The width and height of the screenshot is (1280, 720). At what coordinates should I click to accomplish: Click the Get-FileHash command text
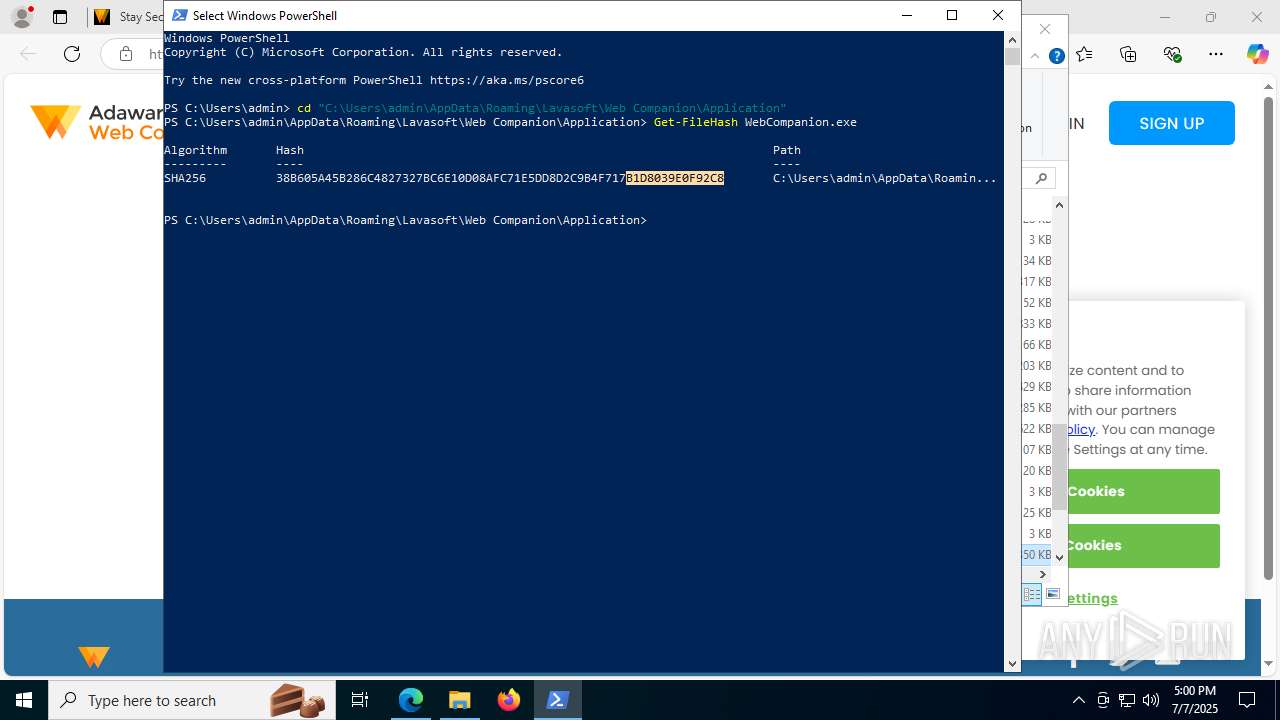(x=696, y=122)
